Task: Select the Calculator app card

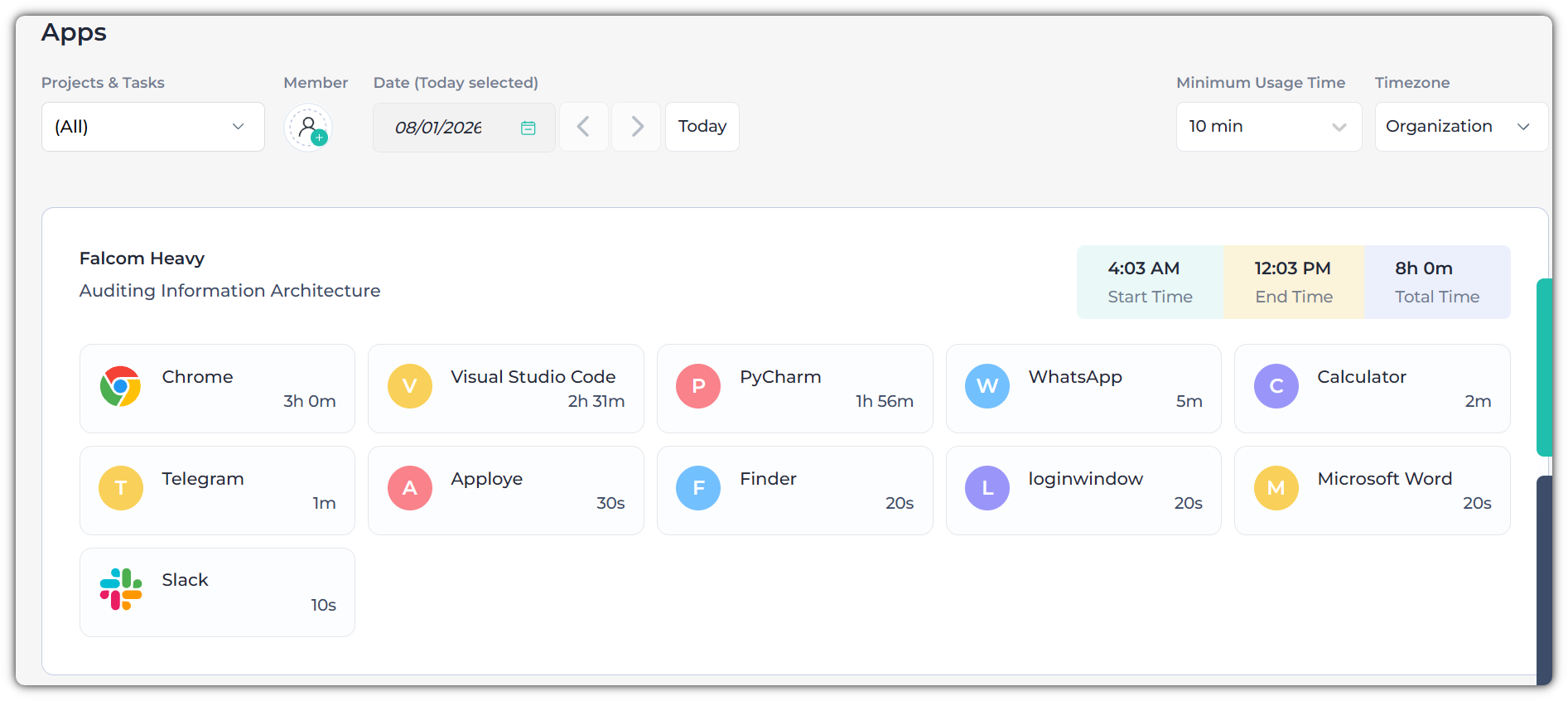Action: pyautogui.click(x=1372, y=389)
